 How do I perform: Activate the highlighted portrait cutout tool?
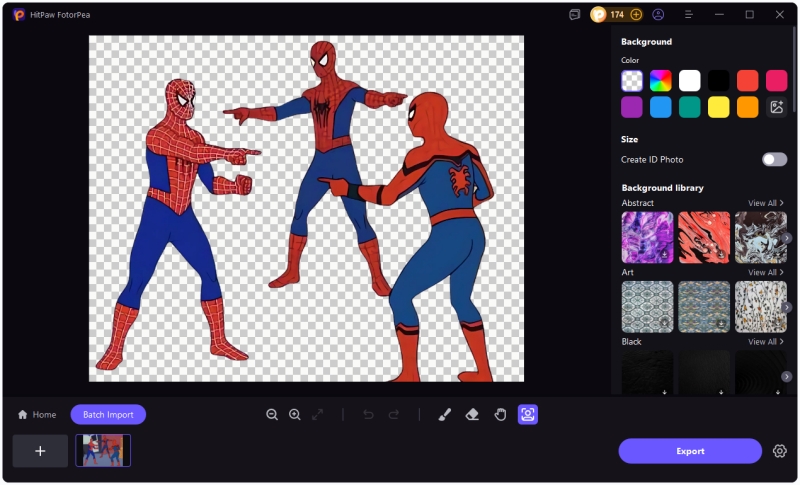click(x=528, y=415)
